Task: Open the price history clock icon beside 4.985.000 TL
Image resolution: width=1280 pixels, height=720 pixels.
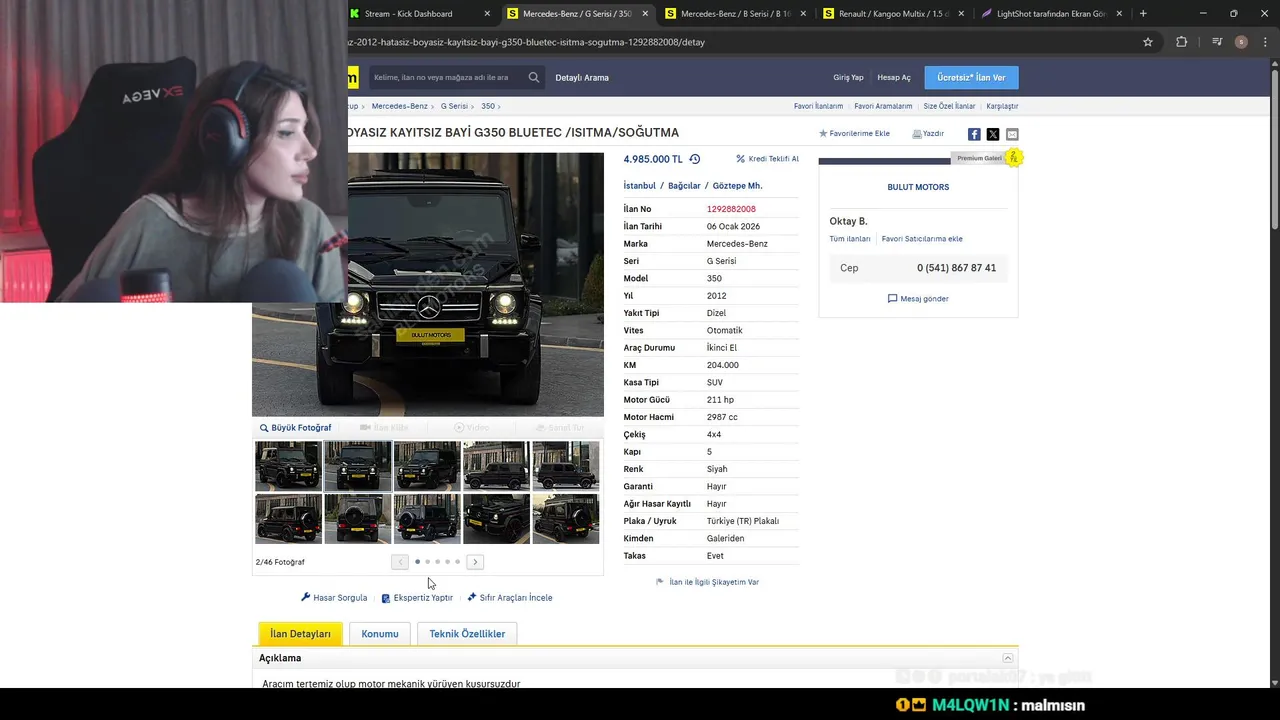Action: click(x=695, y=159)
